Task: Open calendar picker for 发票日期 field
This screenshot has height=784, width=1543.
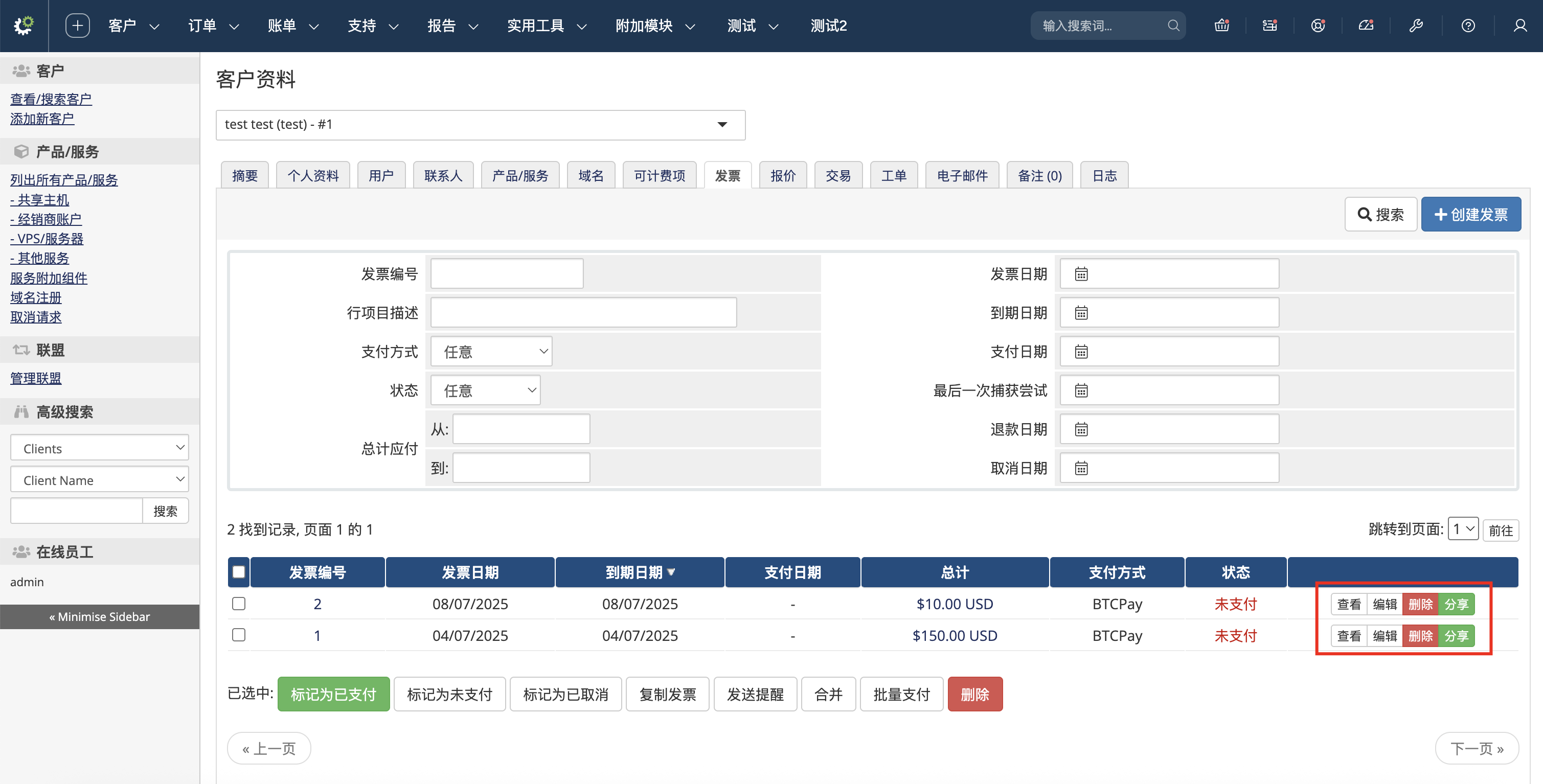Action: (x=1081, y=274)
